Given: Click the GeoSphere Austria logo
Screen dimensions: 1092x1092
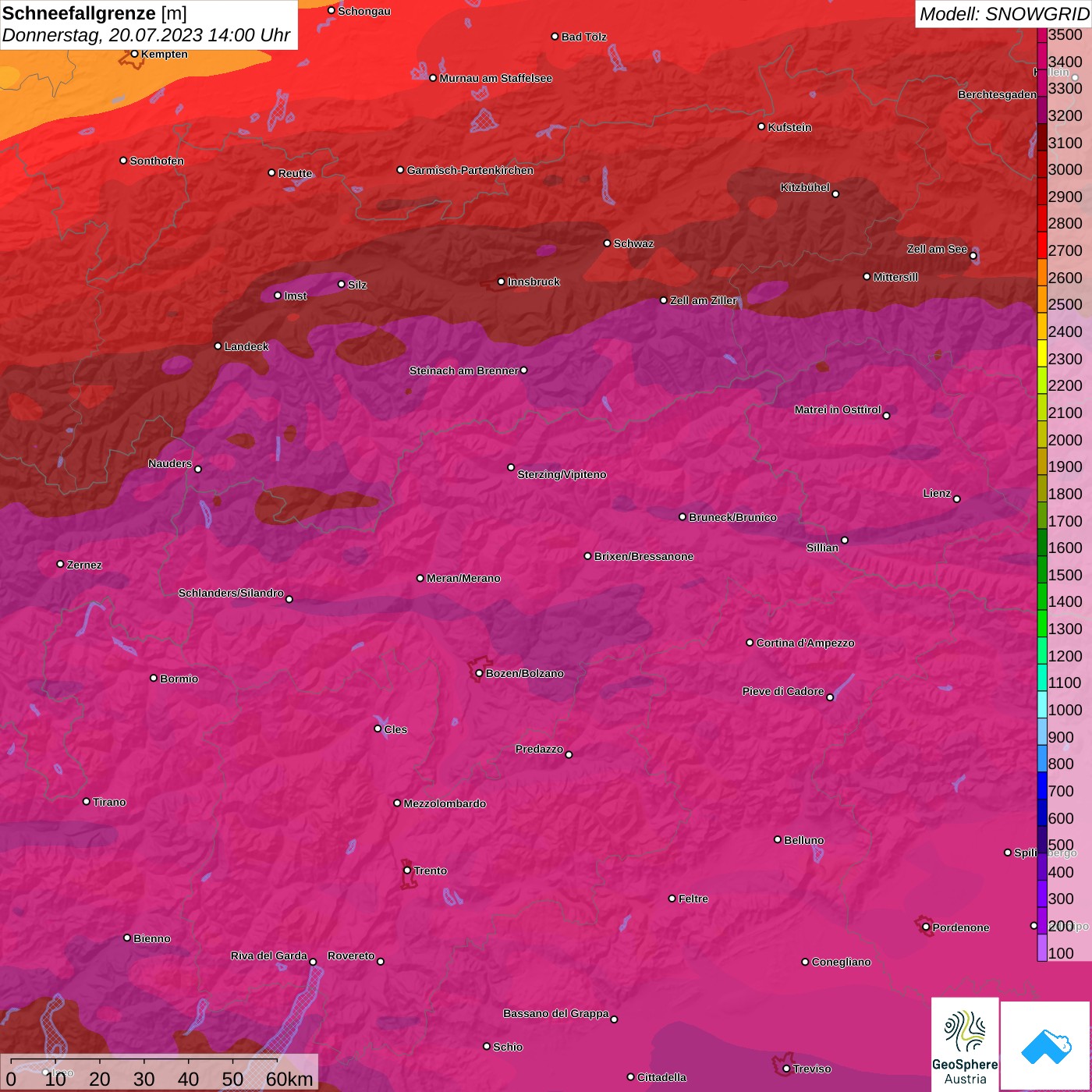Looking at the screenshot, I should tap(965, 1044).
